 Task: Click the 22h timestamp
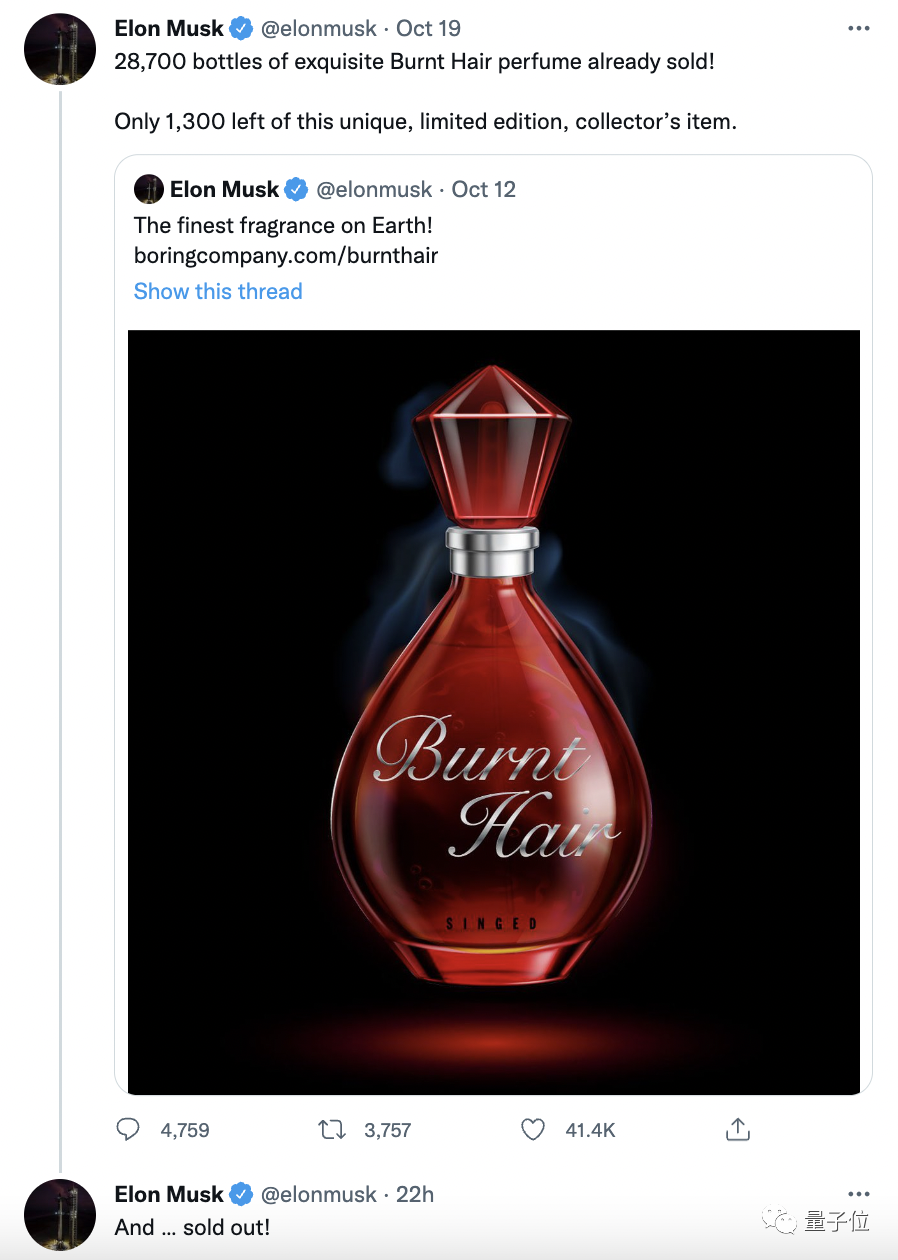point(415,1194)
